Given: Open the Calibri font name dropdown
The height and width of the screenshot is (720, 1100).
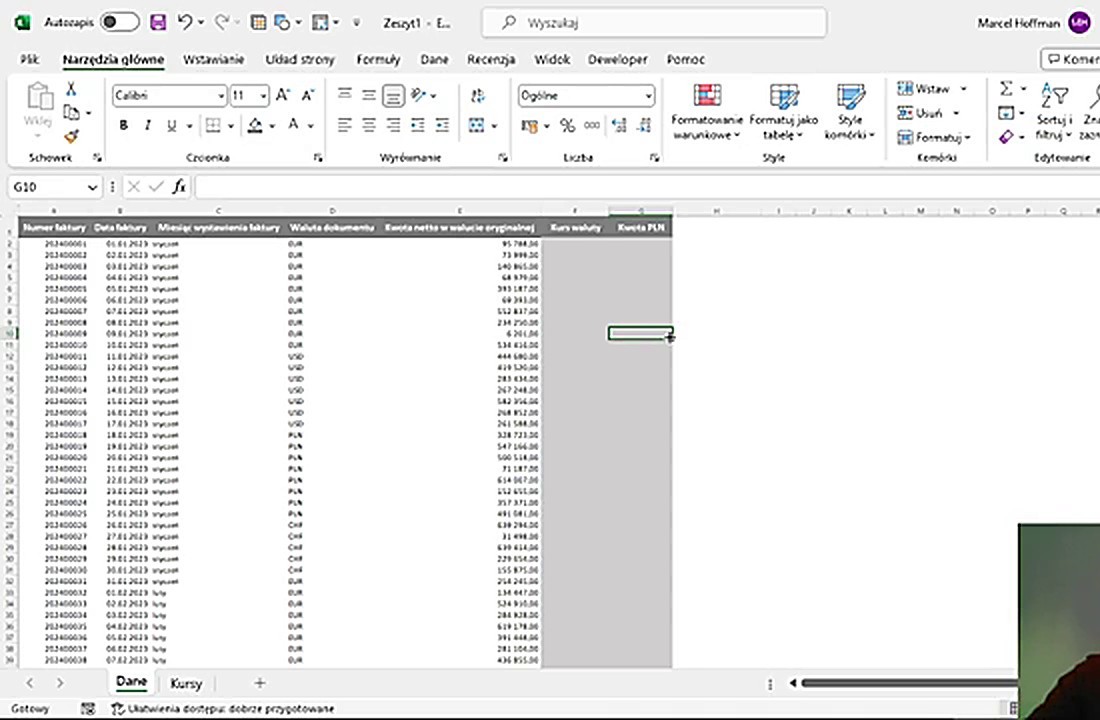Looking at the screenshot, I should 221,96.
